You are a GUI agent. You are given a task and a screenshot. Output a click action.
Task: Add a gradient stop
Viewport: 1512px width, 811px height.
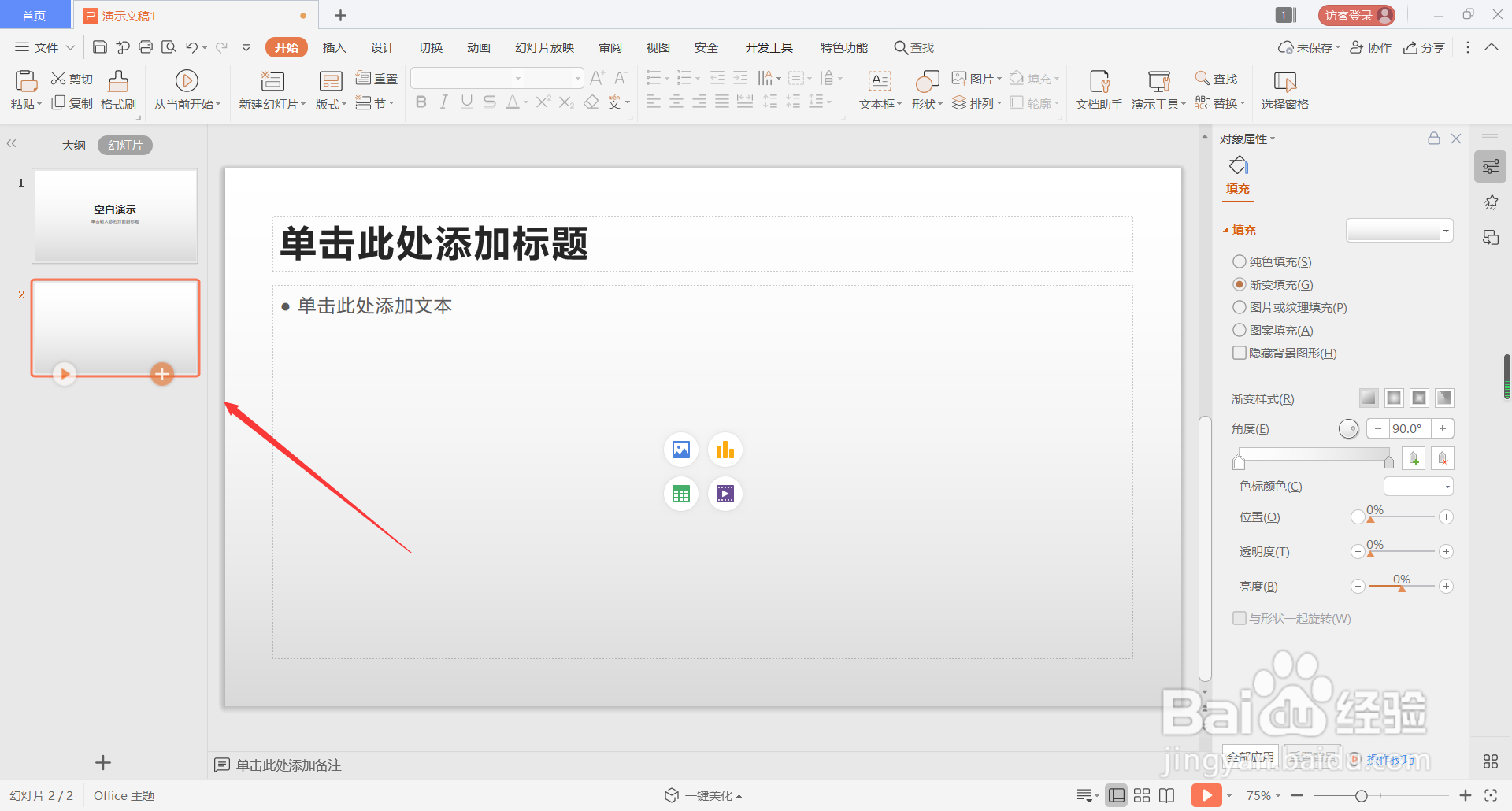pyautogui.click(x=1414, y=458)
